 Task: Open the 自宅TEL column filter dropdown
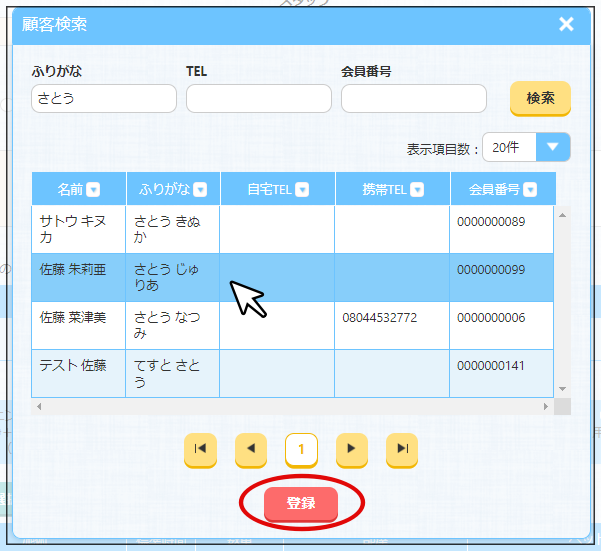click(x=302, y=189)
